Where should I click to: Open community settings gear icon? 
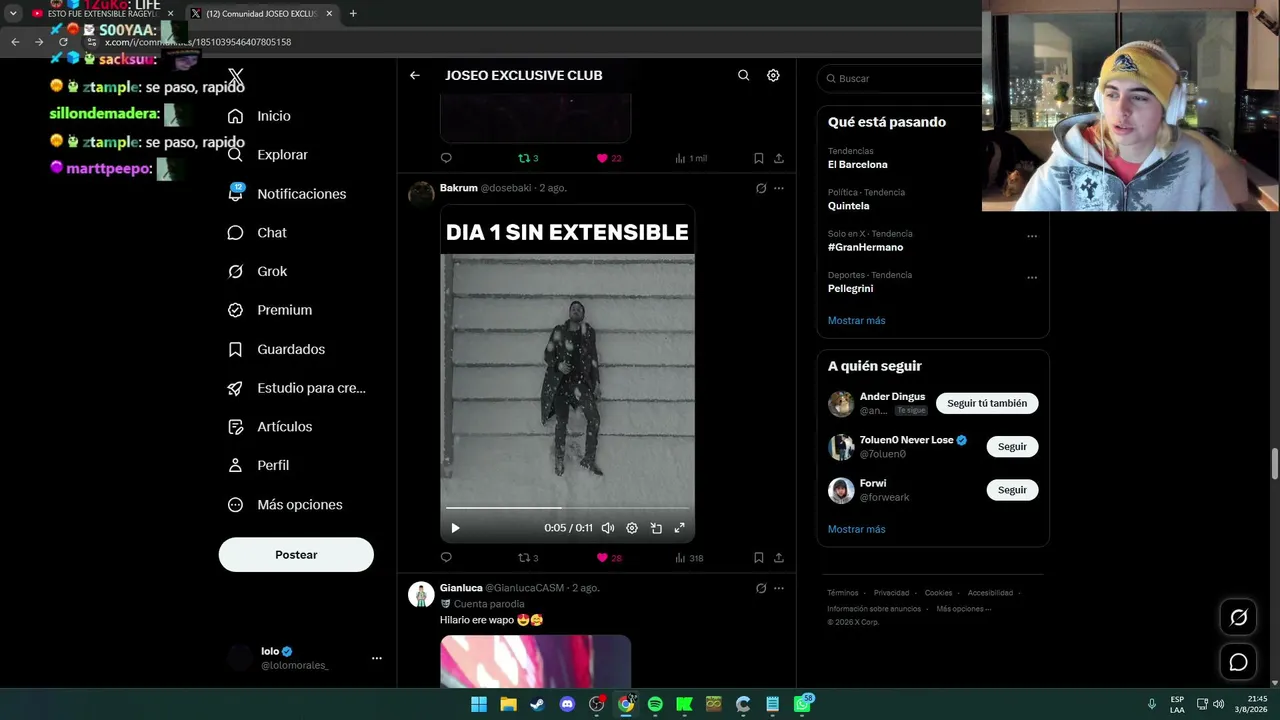click(x=773, y=75)
